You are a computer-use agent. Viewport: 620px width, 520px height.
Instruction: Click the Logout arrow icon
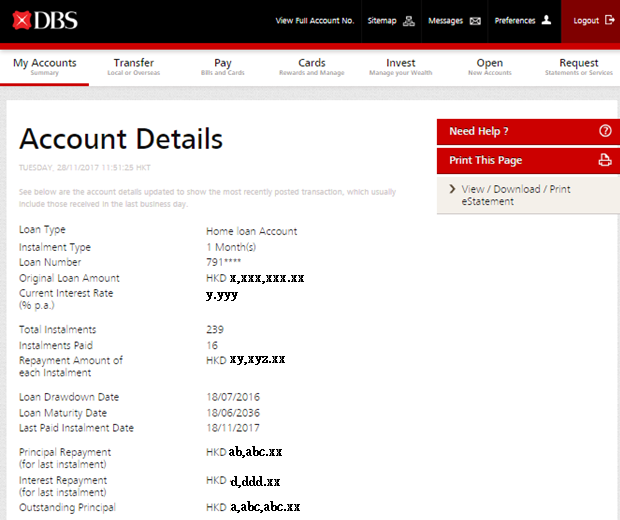(609, 20)
